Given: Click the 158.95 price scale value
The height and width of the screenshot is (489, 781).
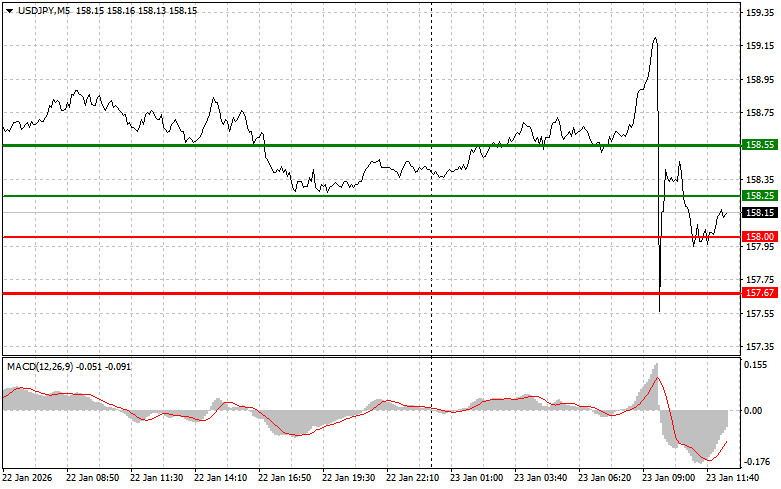Looking at the screenshot, I should coord(760,80).
